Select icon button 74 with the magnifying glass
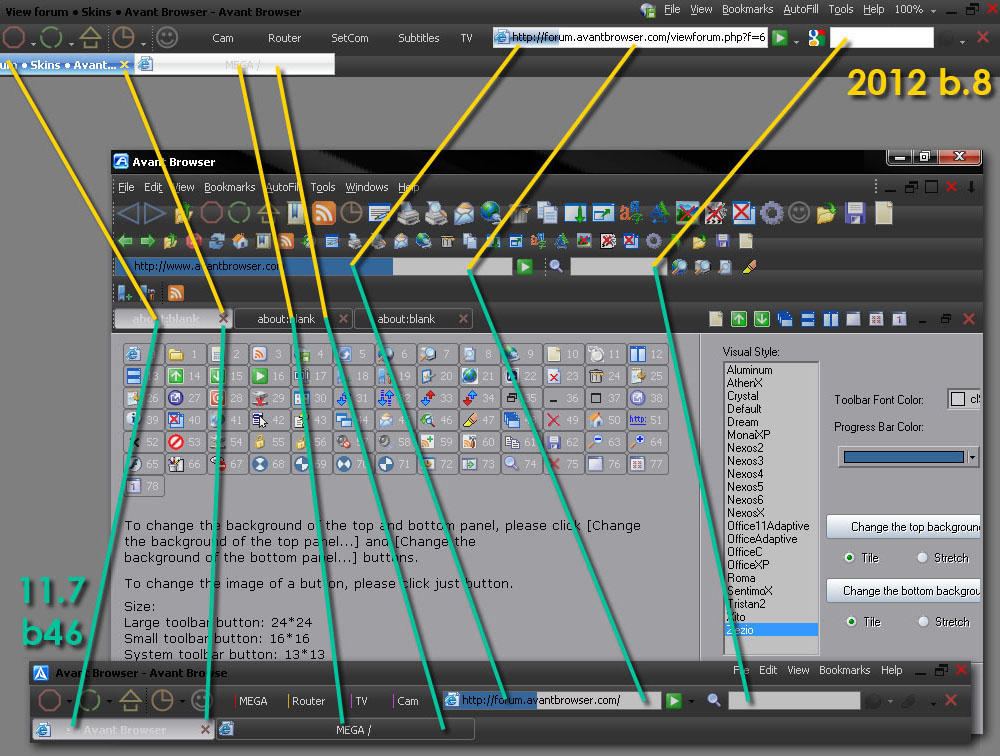Viewport: 1000px width, 756px height. pyautogui.click(x=521, y=464)
